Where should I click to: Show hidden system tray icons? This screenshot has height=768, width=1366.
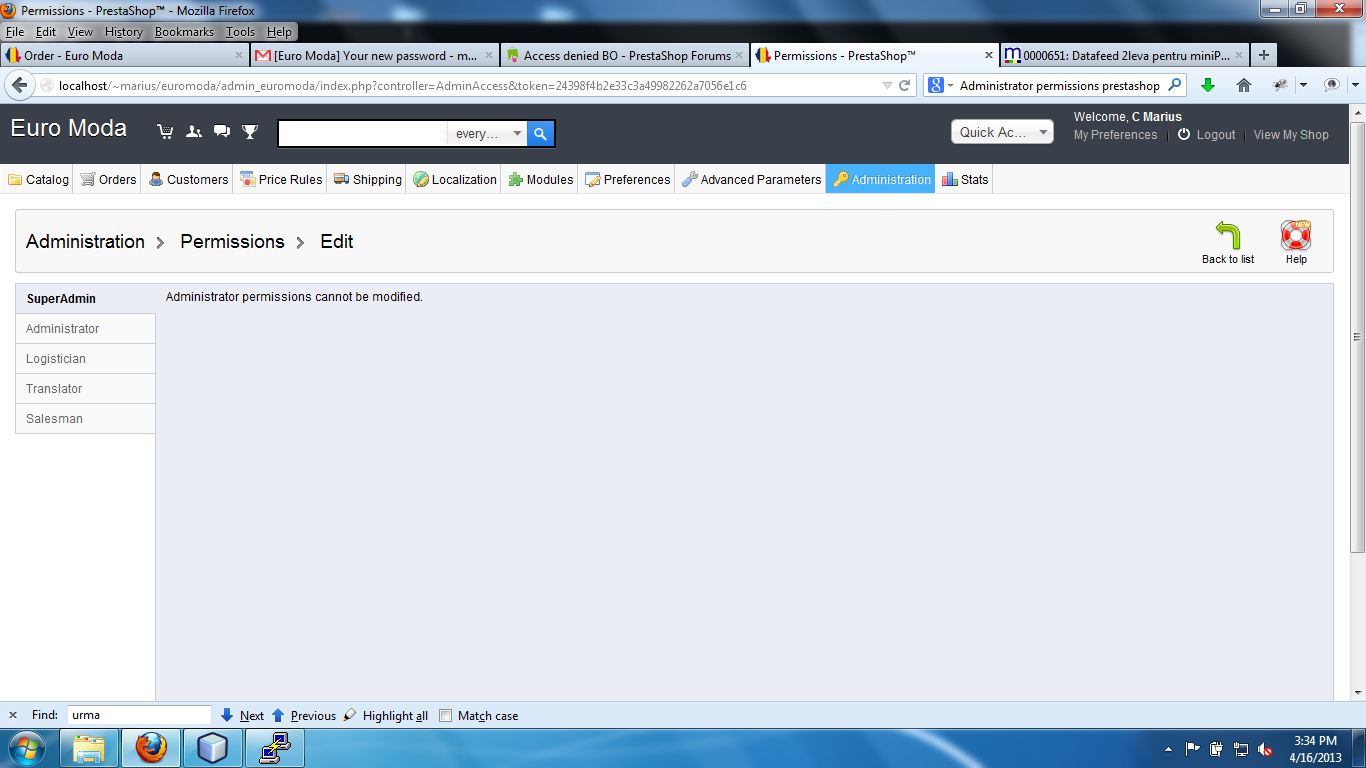(x=1169, y=749)
